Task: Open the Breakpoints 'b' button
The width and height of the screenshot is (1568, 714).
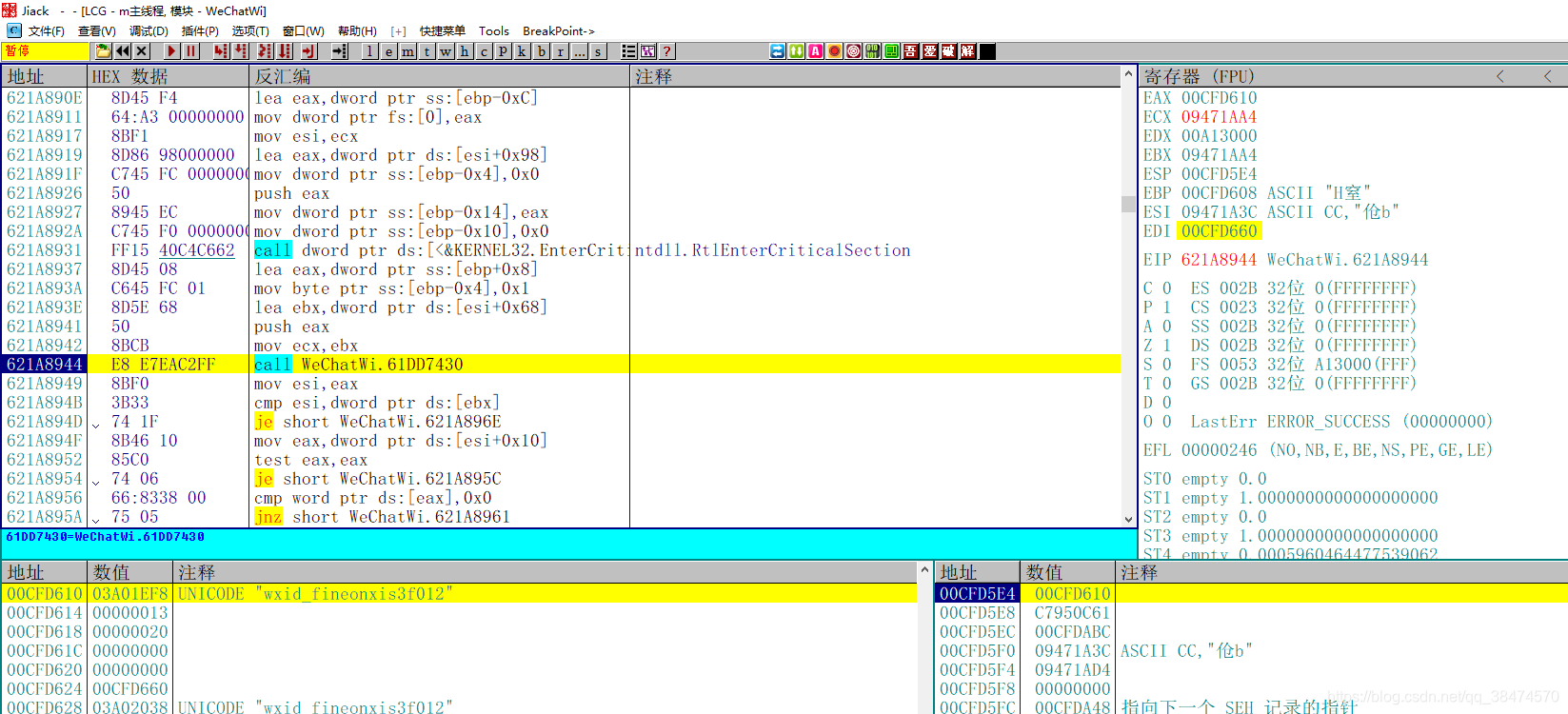Action: pos(541,51)
